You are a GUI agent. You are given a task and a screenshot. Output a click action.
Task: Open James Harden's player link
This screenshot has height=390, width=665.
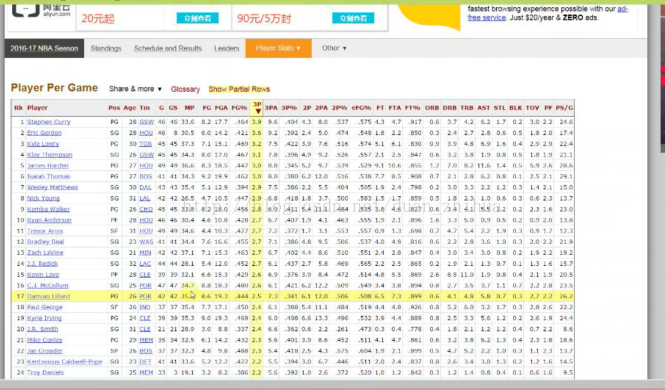tap(48, 165)
